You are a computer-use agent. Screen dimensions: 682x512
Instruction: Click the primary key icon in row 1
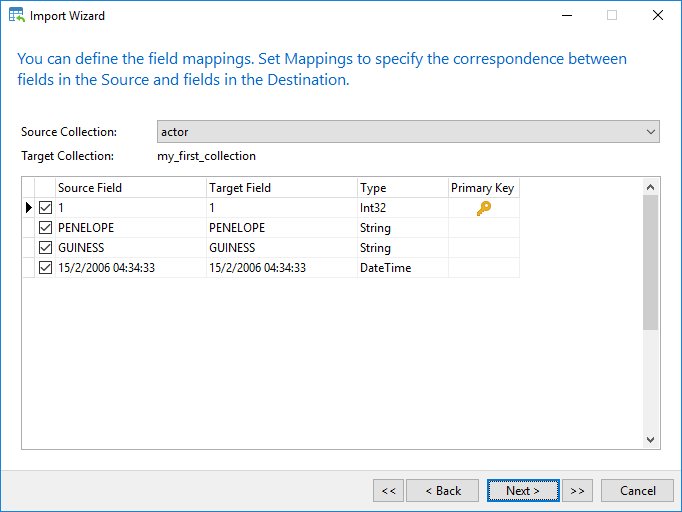point(483,208)
